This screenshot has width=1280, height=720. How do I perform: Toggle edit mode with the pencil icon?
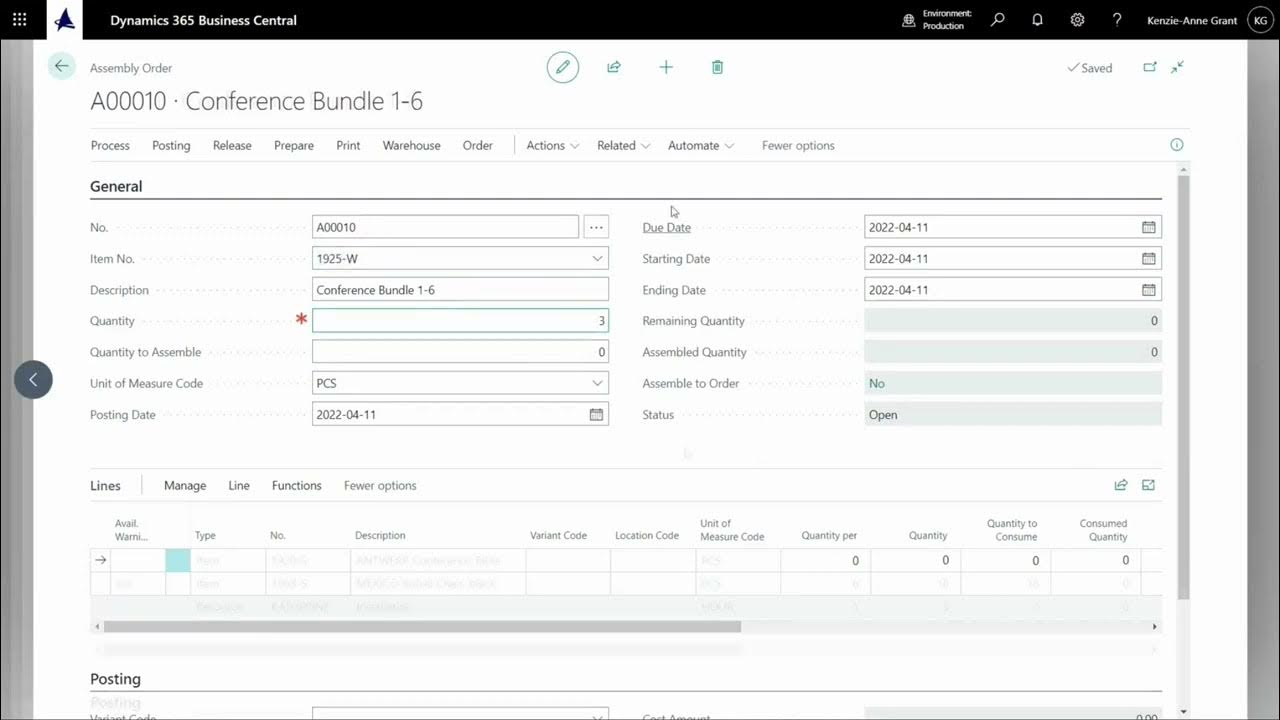tap(563, 67)
